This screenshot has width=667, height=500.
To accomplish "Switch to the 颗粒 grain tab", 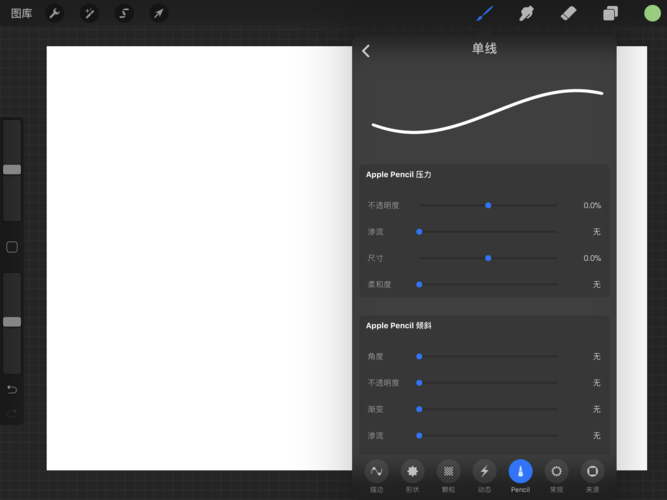I will point(448,477).
